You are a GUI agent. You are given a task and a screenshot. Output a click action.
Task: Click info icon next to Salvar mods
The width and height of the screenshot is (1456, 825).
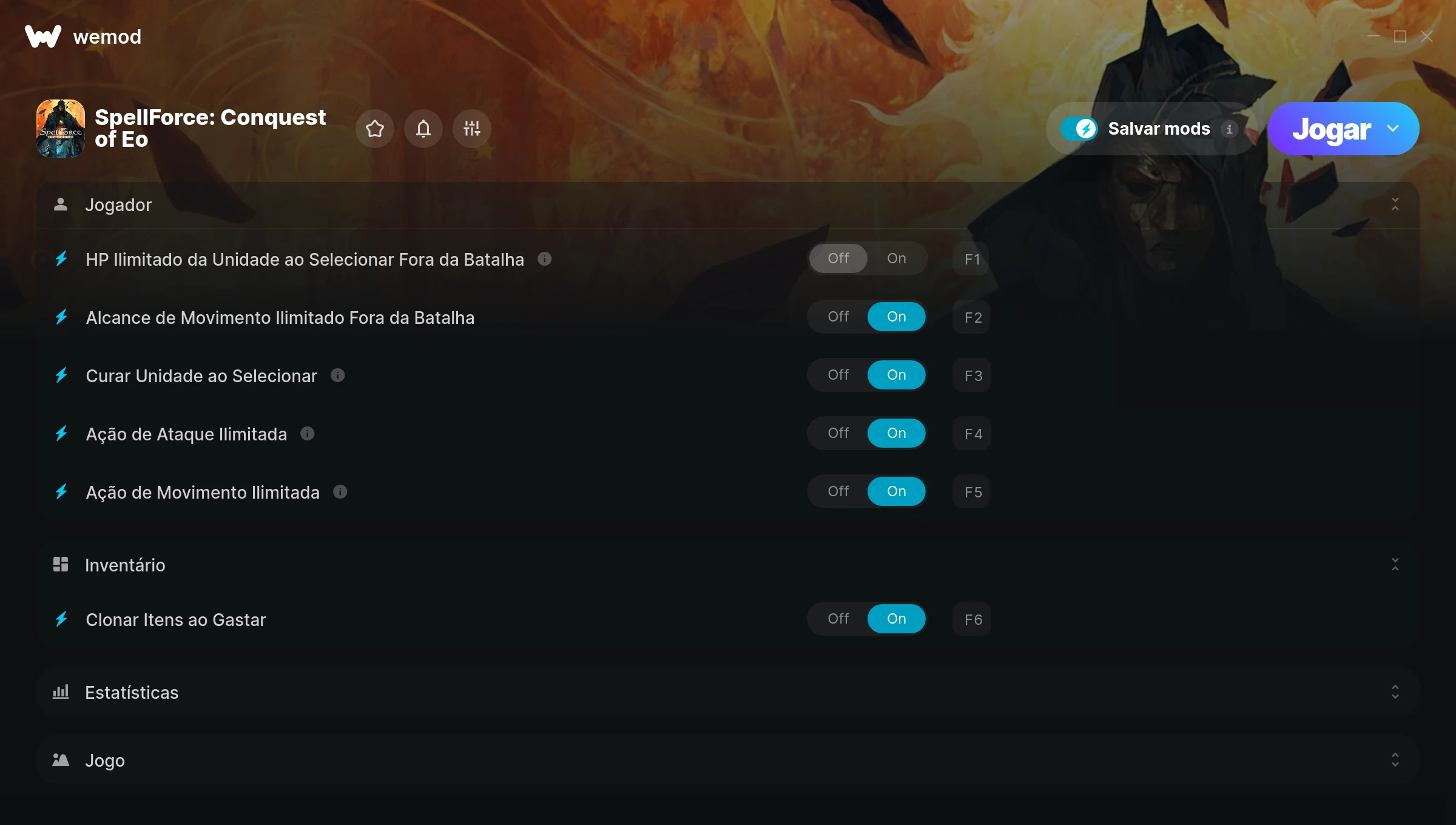click(x=1229, y=129)
